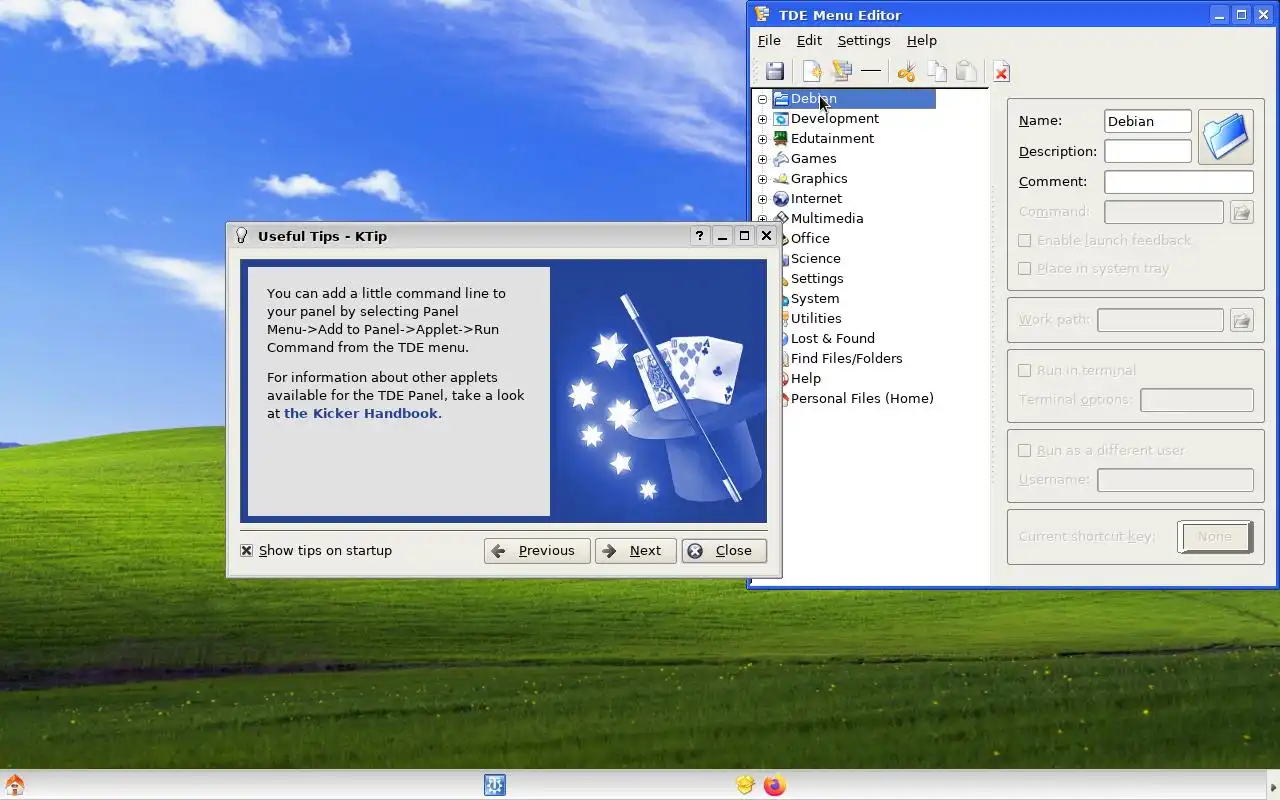Screen dimensions: 1280x800
Task: Click the Previous tip button
Action: [x=537, y=551]
